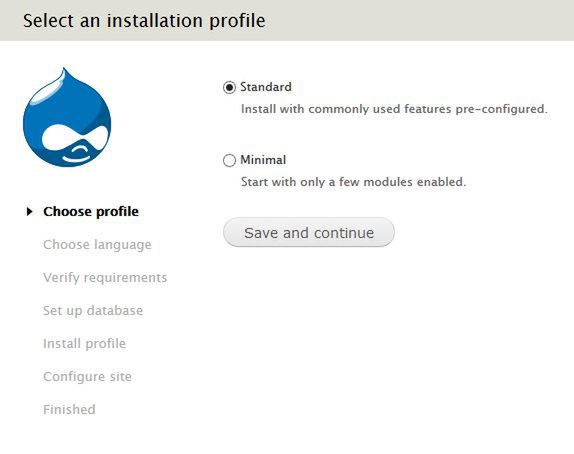Click the Minimal profile description text
The height and width of the screenshot is (454, 574).
pos(353,182)
